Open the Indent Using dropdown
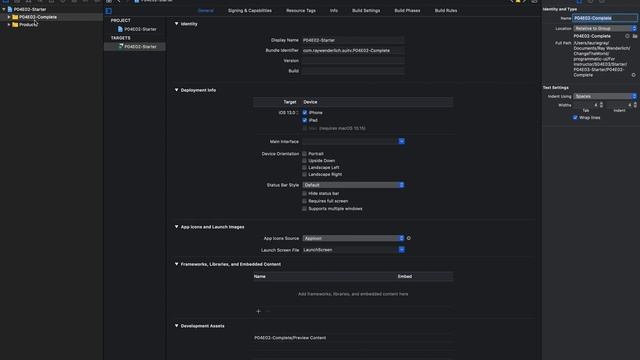This screenshot has height=360, width=640. [605, 96]
